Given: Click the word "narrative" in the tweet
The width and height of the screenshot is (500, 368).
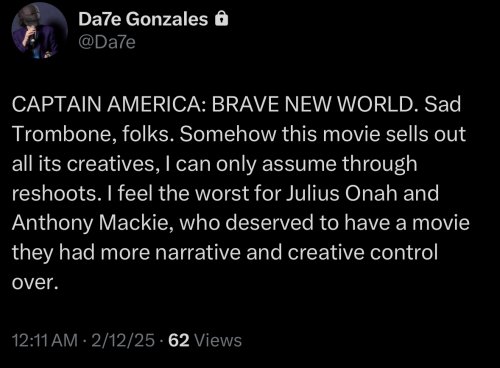Looking at the screenshot, I should click(198, 252).
